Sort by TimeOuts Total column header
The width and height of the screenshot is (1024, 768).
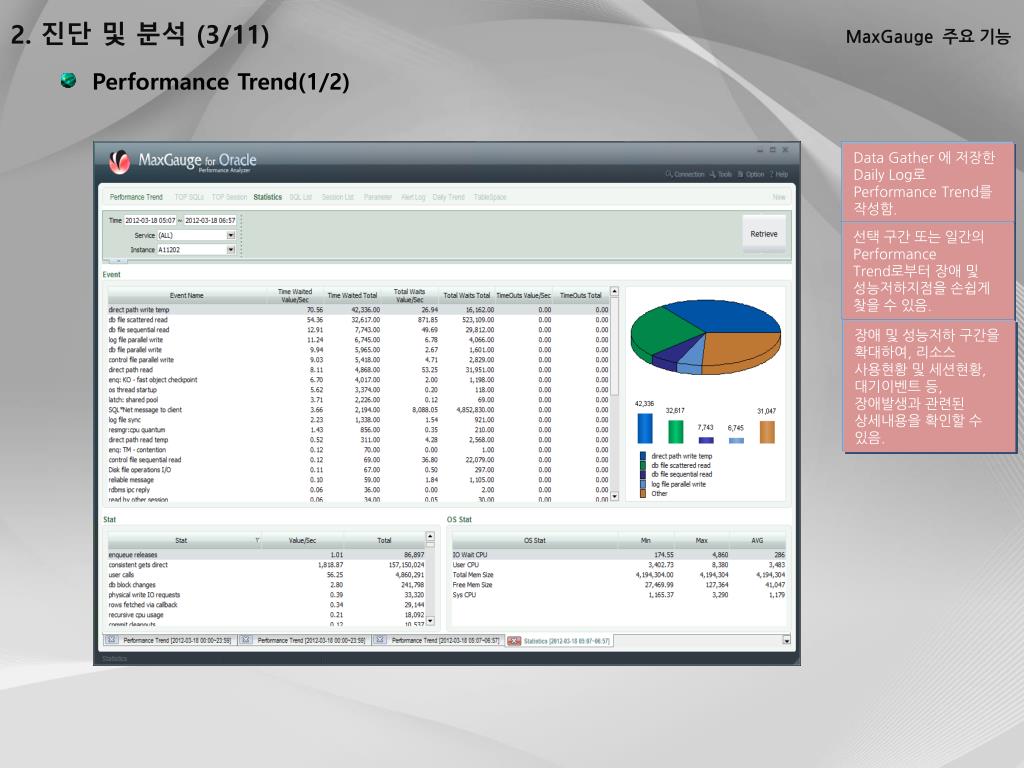click(581, 295)
